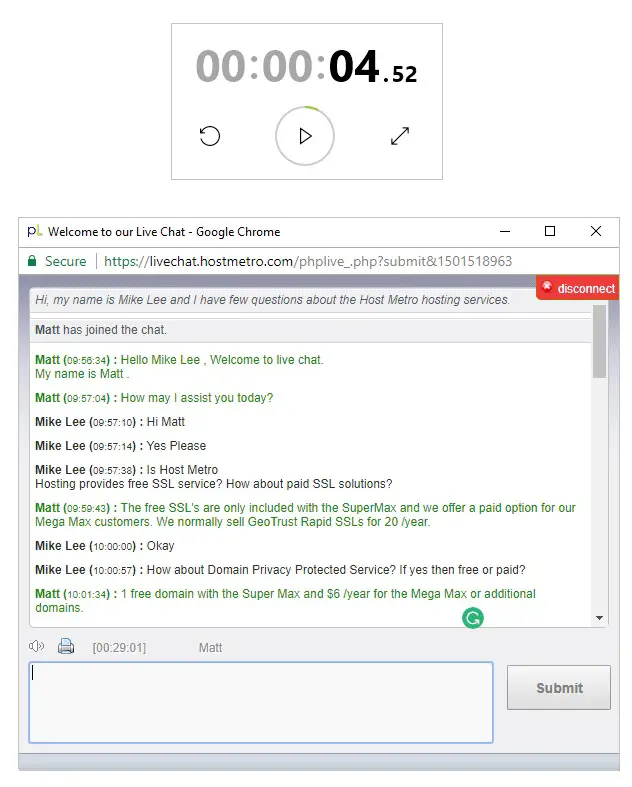Minimize the Live Chat Chrome window
This screenshot has height=787, width=632.
point(505,231)
